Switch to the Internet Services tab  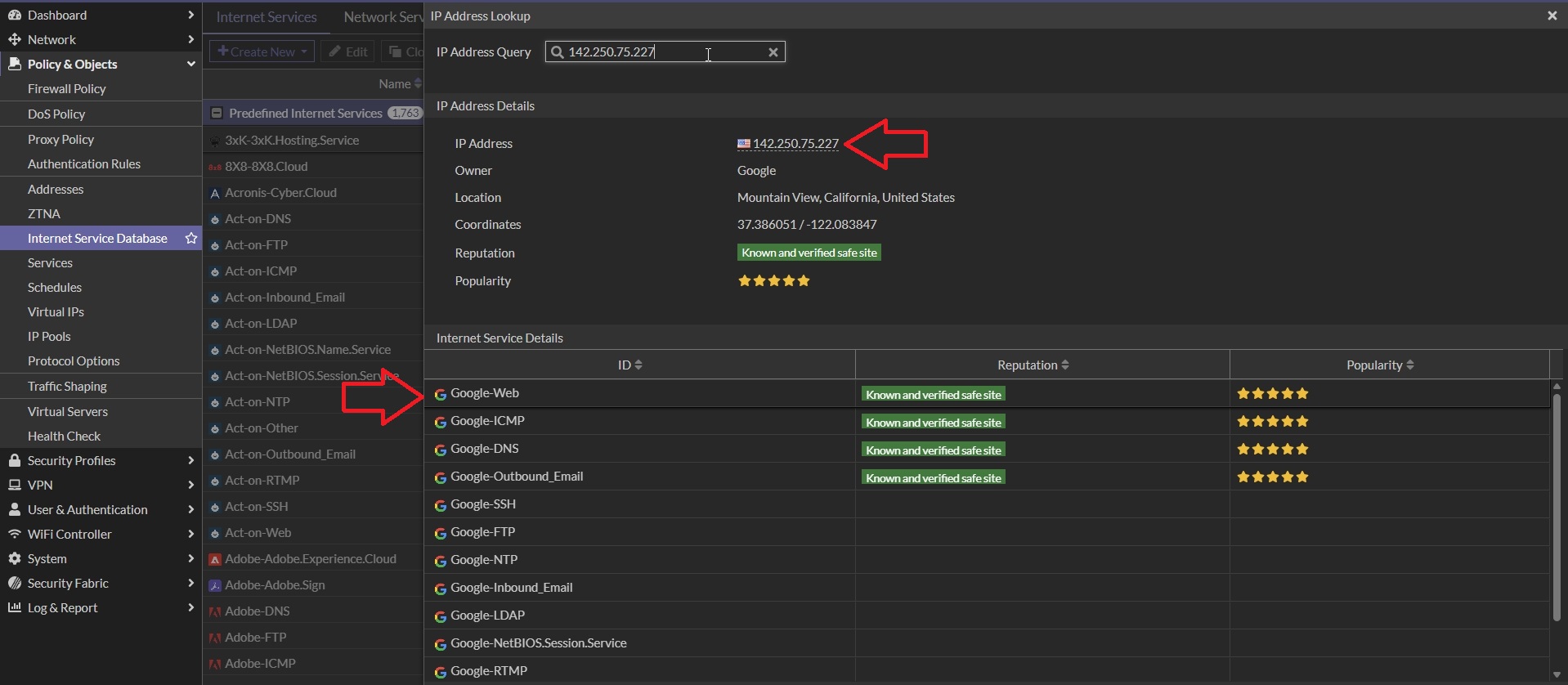(267, 16)
